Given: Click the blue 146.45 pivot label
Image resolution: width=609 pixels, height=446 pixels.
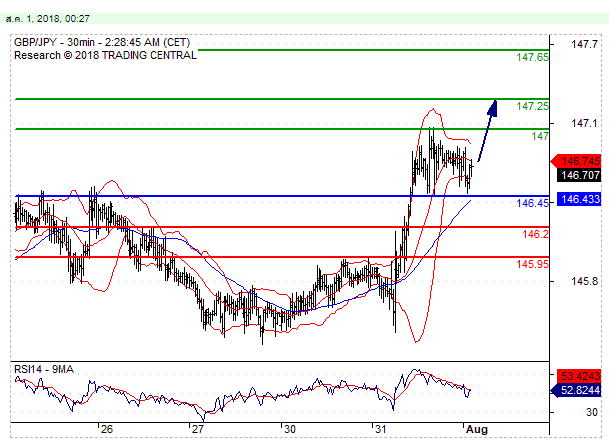Looking at the screenshot, I should coord(532,203).
